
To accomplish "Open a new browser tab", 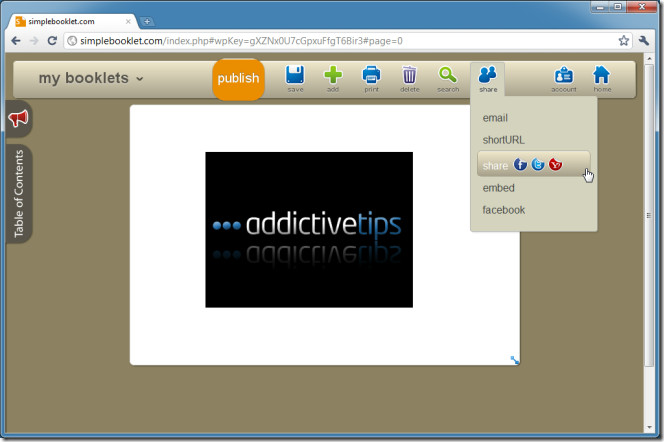I will point(147,21).
